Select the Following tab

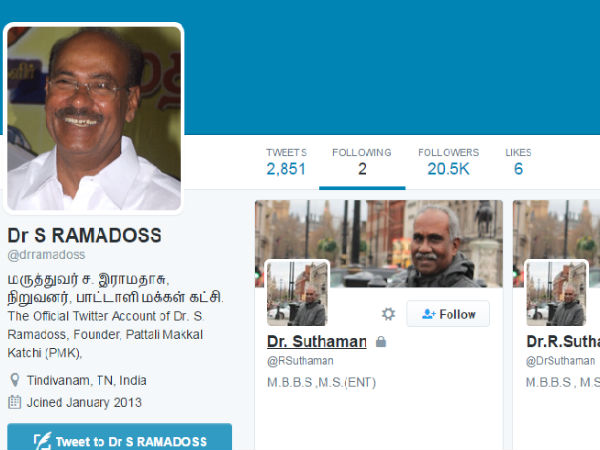click(x=362, y=162)
